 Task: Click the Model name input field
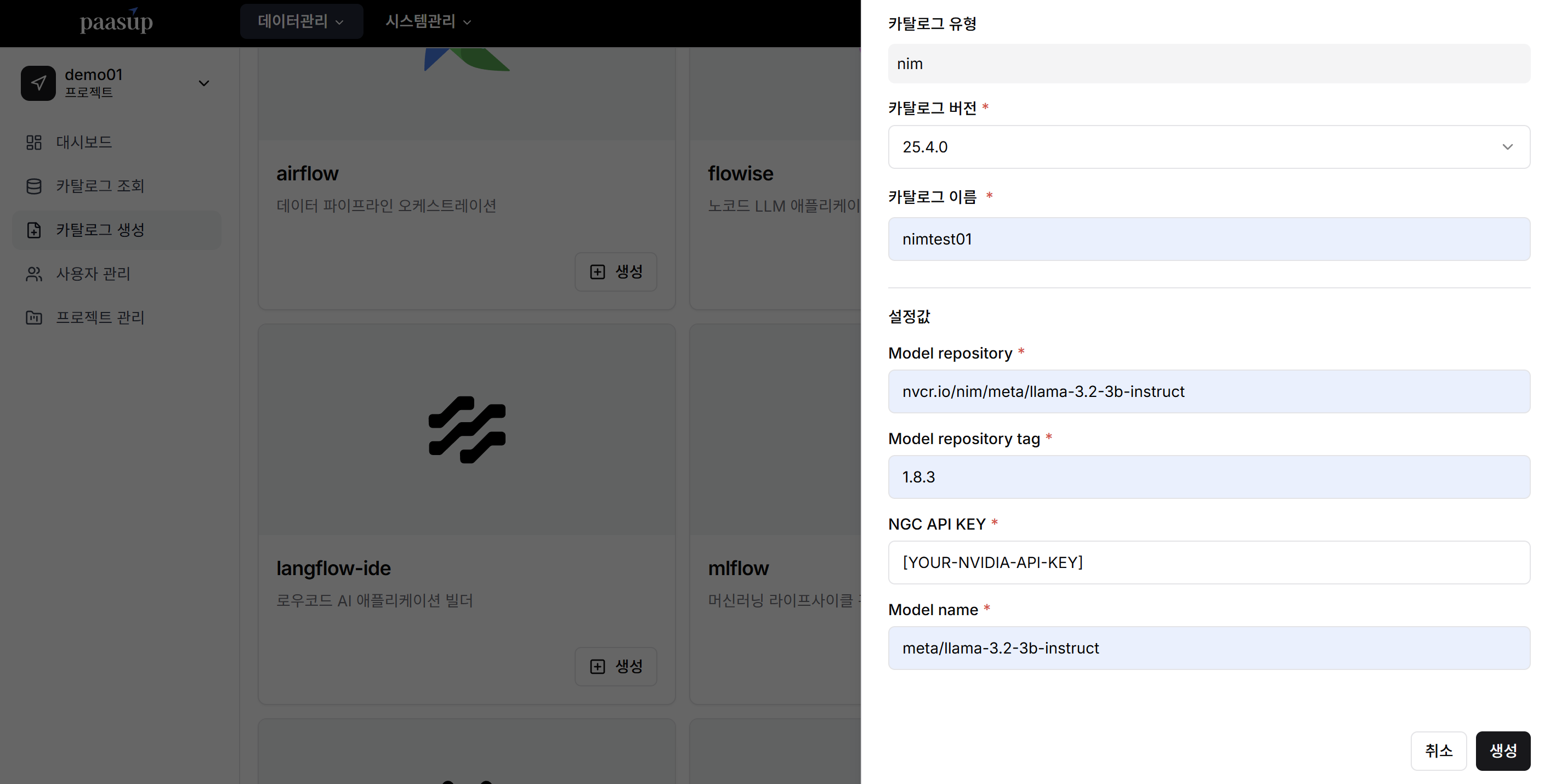pos(1209,647)
